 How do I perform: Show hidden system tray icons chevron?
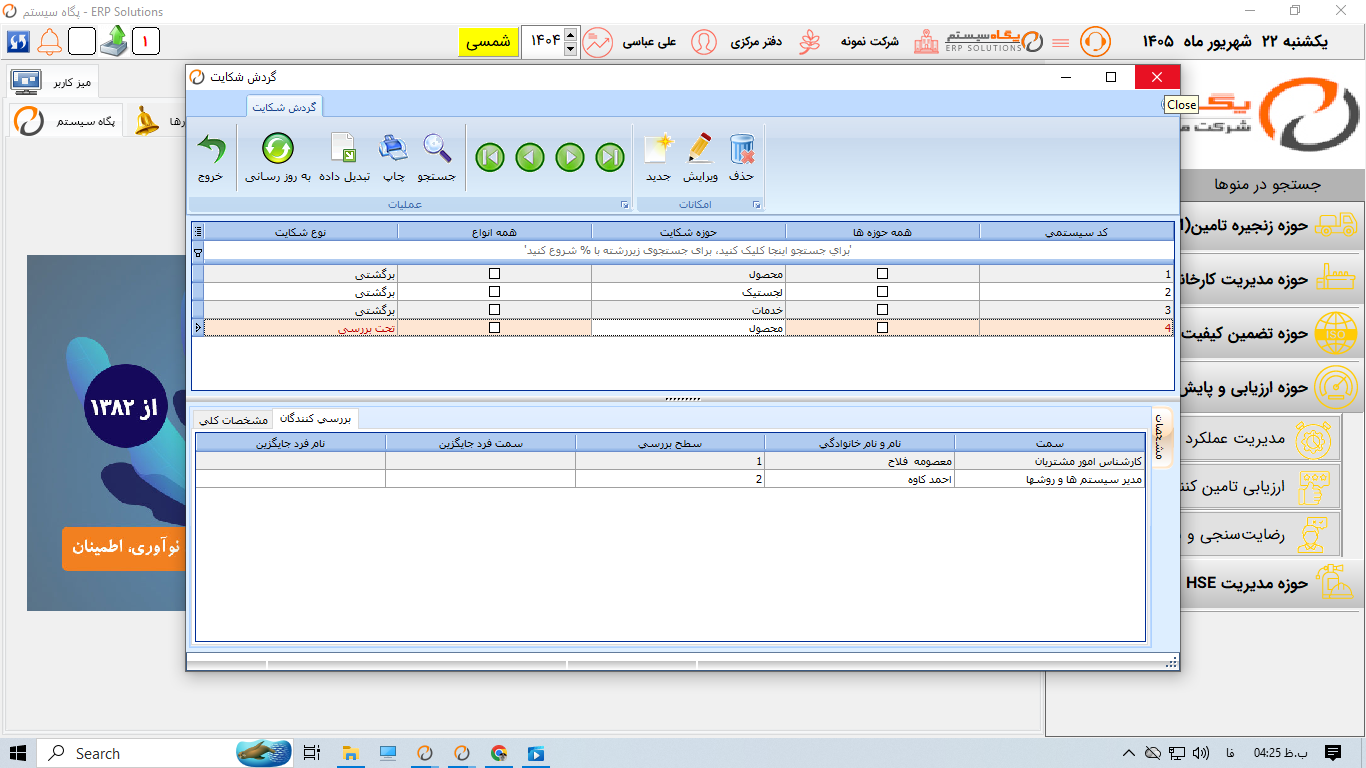point(1128,753)
